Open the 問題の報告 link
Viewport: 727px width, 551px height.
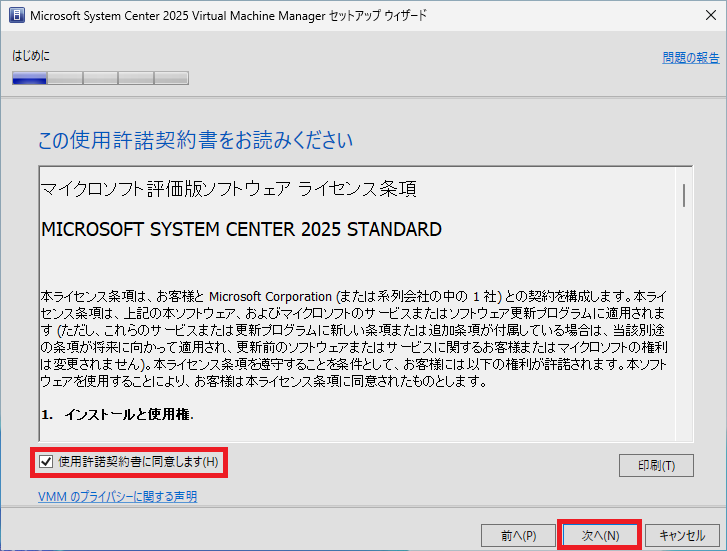(x=691, y=58)
